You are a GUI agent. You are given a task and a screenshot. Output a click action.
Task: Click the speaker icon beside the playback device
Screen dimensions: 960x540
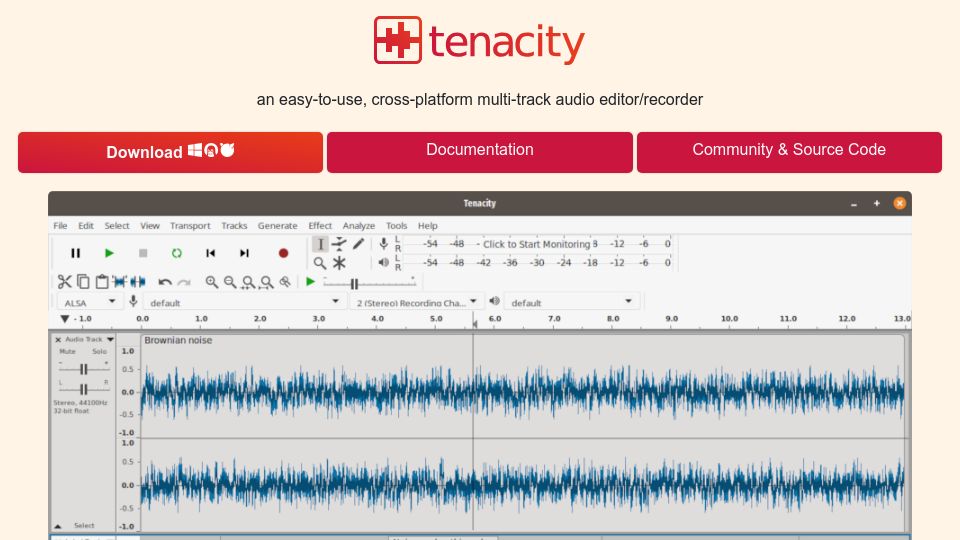point(494,301)
